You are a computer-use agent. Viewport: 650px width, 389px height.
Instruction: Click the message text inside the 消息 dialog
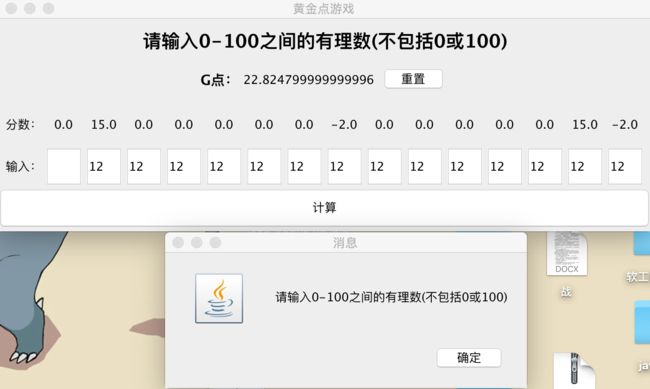point(391,297)
